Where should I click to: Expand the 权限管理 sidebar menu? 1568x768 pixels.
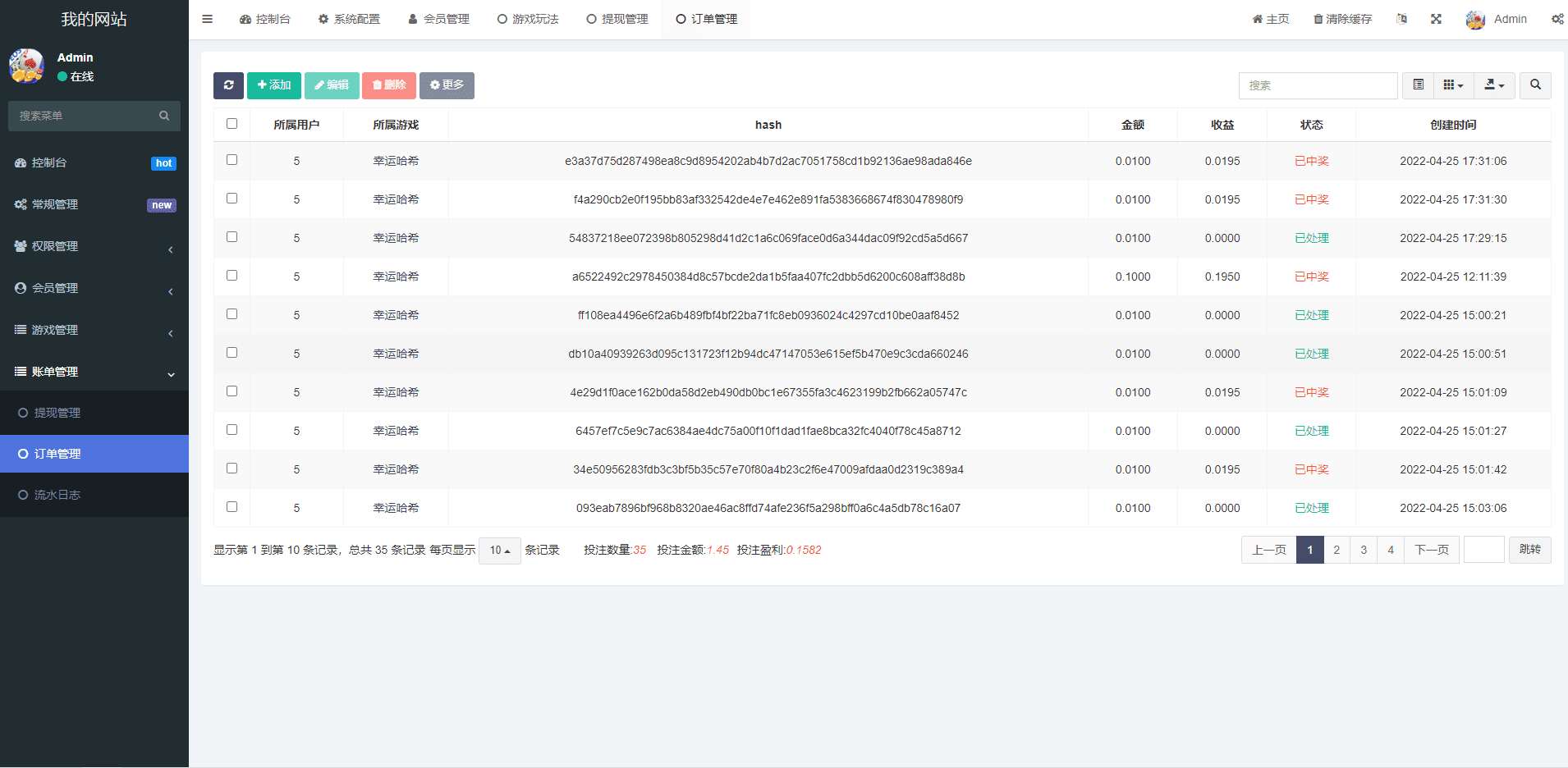(94, 246)
